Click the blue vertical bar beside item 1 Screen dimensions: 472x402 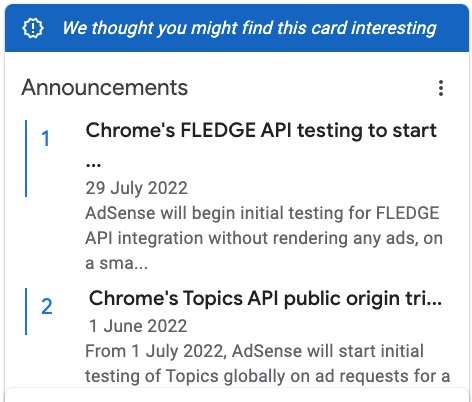26,158
